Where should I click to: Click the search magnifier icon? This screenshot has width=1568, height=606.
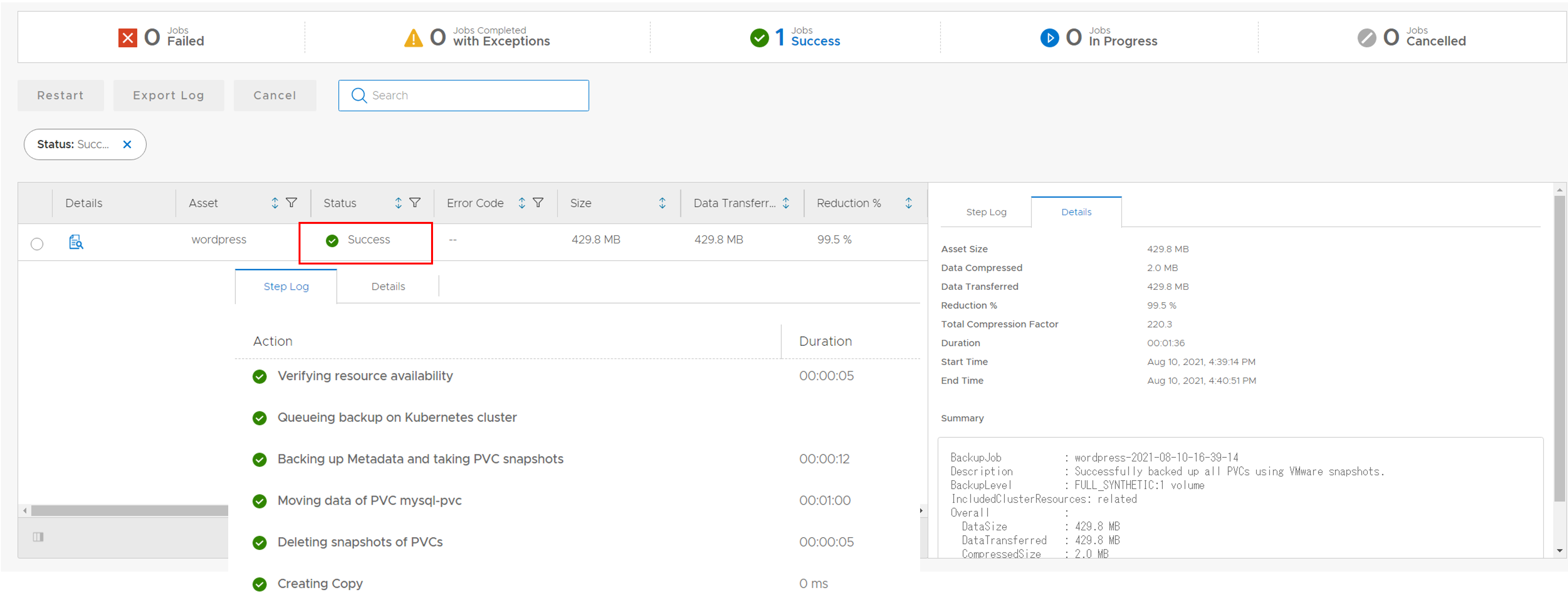[x=359, y=96]
